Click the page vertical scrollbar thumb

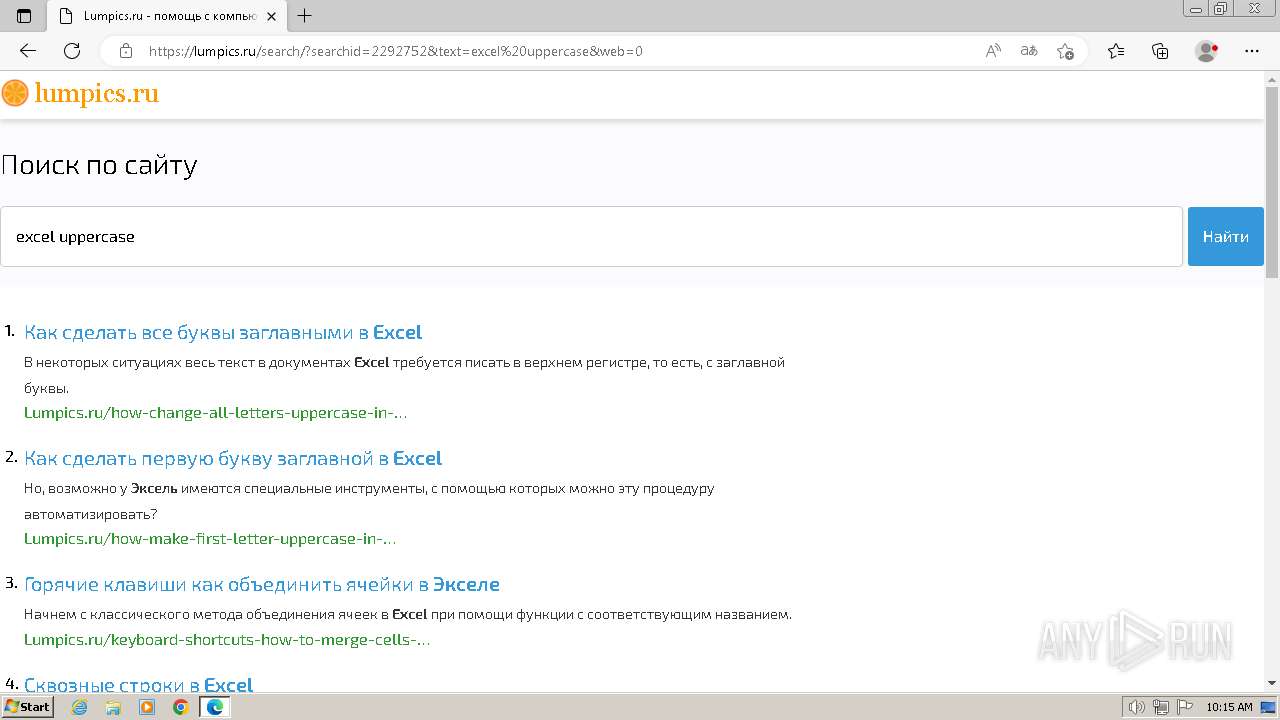[x=1272, y=182]
